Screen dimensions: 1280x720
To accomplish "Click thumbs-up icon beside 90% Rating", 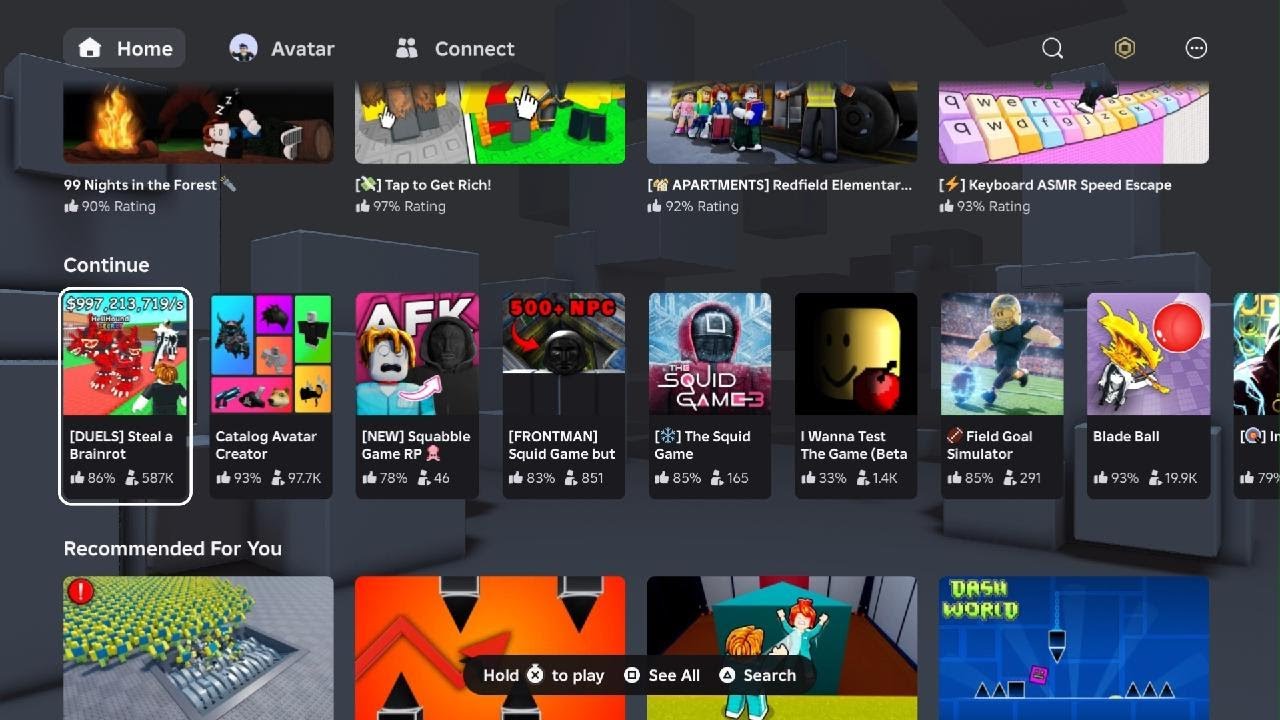I will (71, 206).
